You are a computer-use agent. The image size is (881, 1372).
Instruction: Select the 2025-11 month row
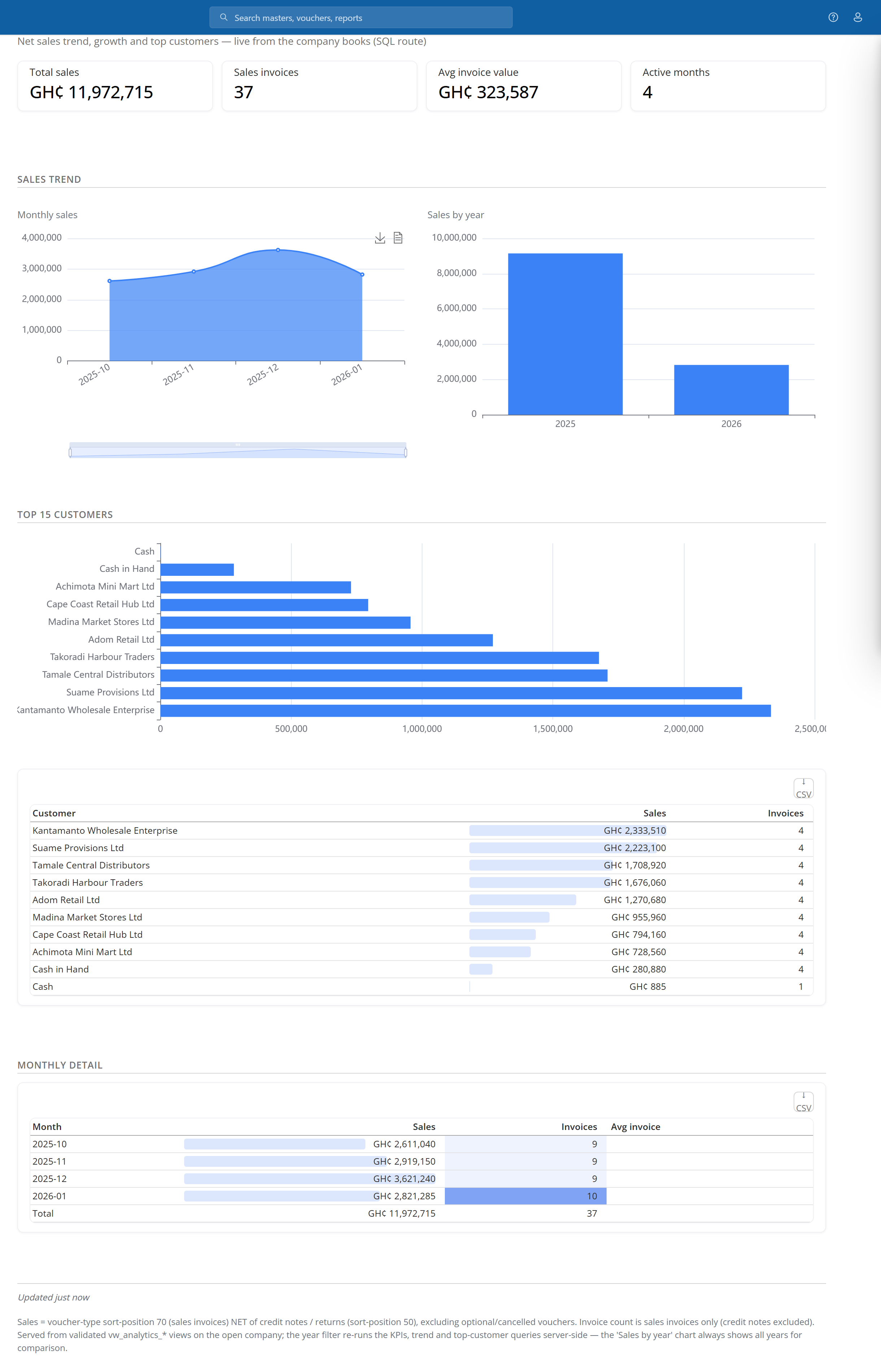pos(422,1161)
